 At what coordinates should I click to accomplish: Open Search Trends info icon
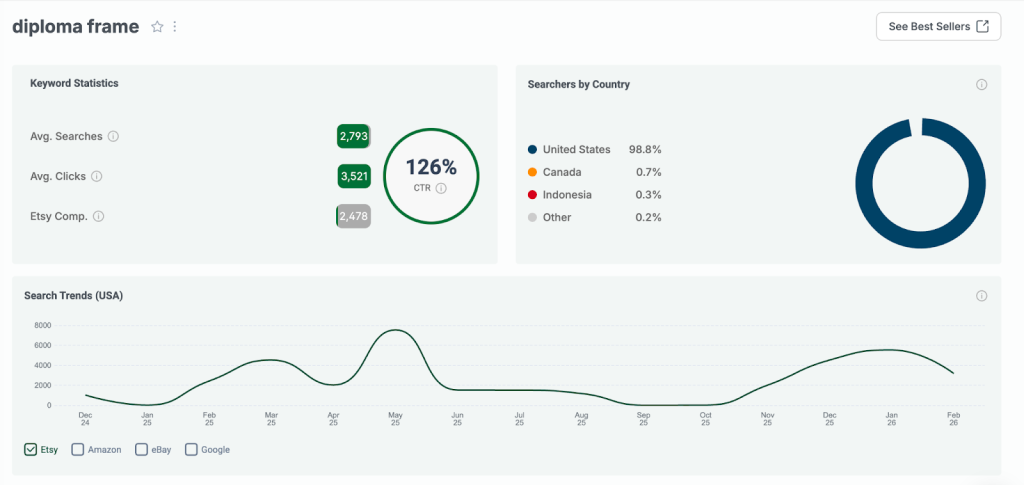coord(981,296)
